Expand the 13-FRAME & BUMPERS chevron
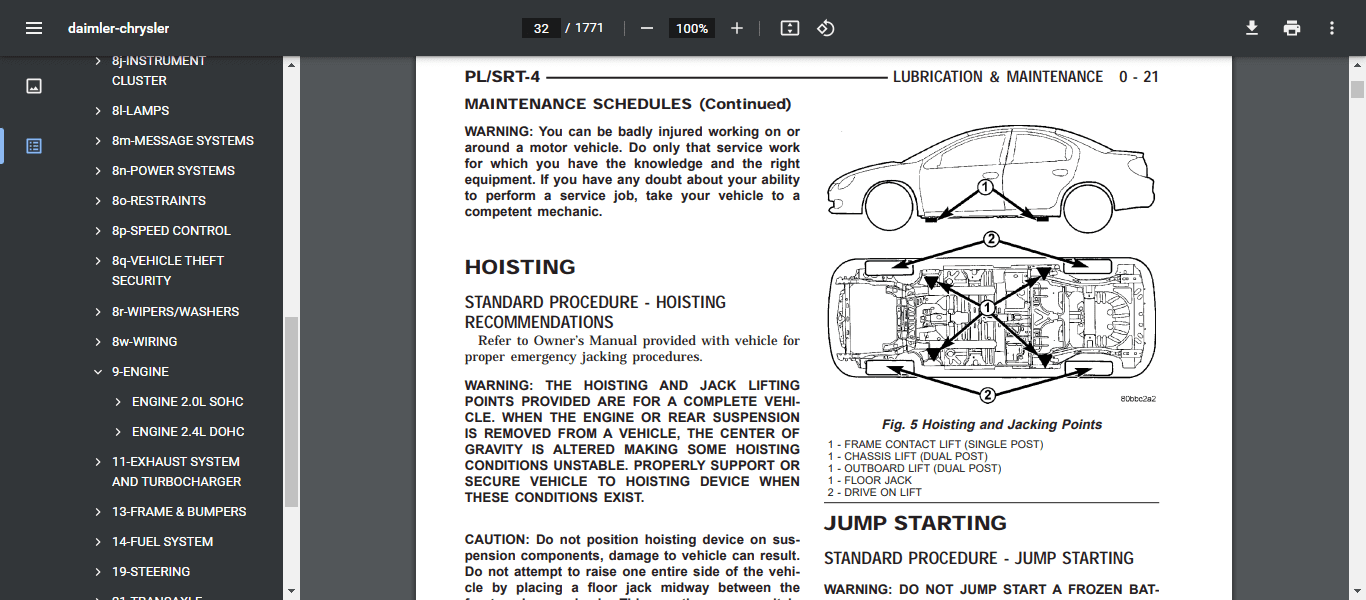The image size is (1366, 600). [x=98, y=512]
